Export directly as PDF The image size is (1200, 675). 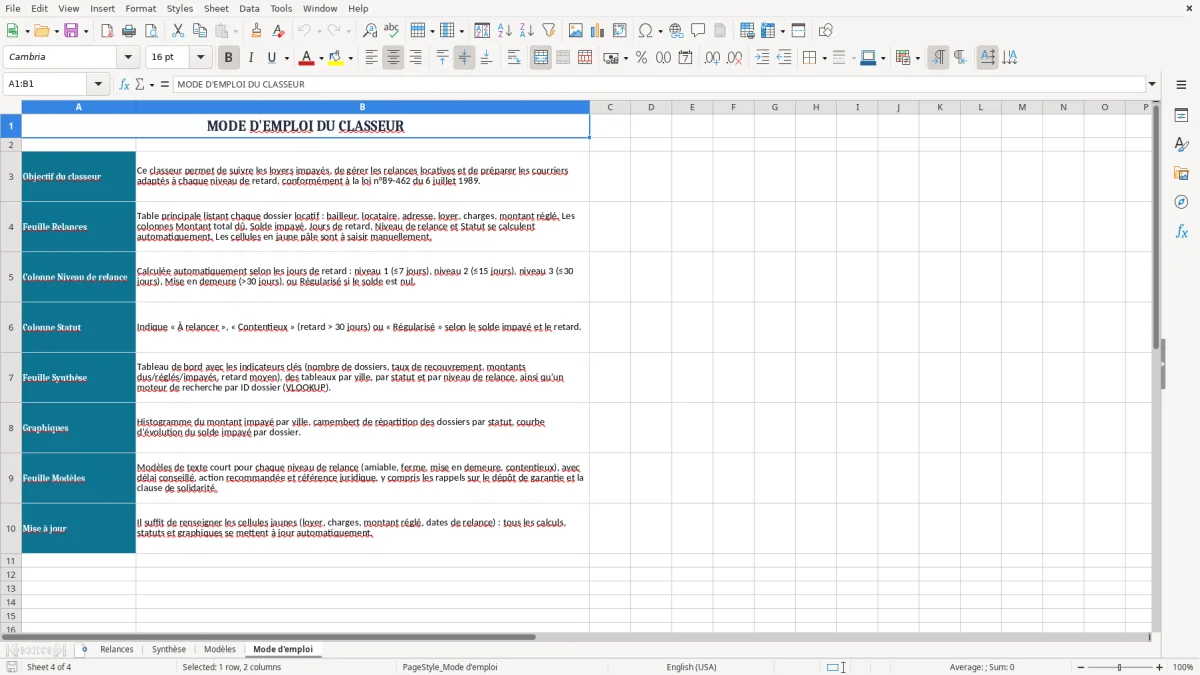[107, 31]
